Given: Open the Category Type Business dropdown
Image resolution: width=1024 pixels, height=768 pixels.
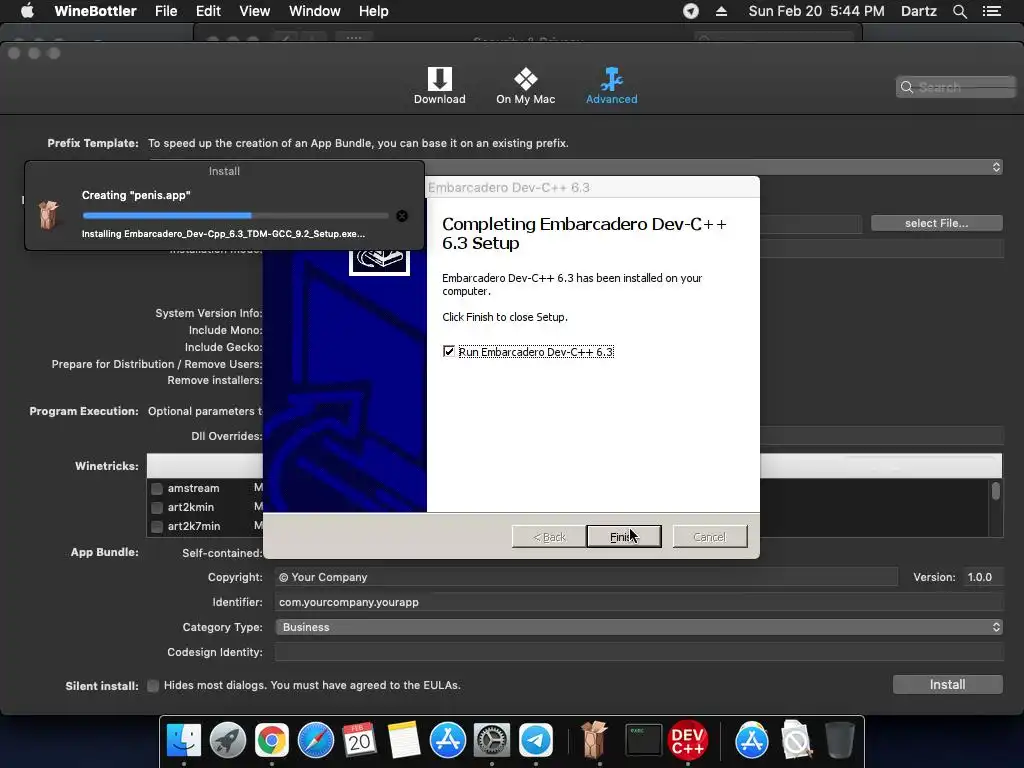Looking at the screenshot, I should [x=639, y=627].
